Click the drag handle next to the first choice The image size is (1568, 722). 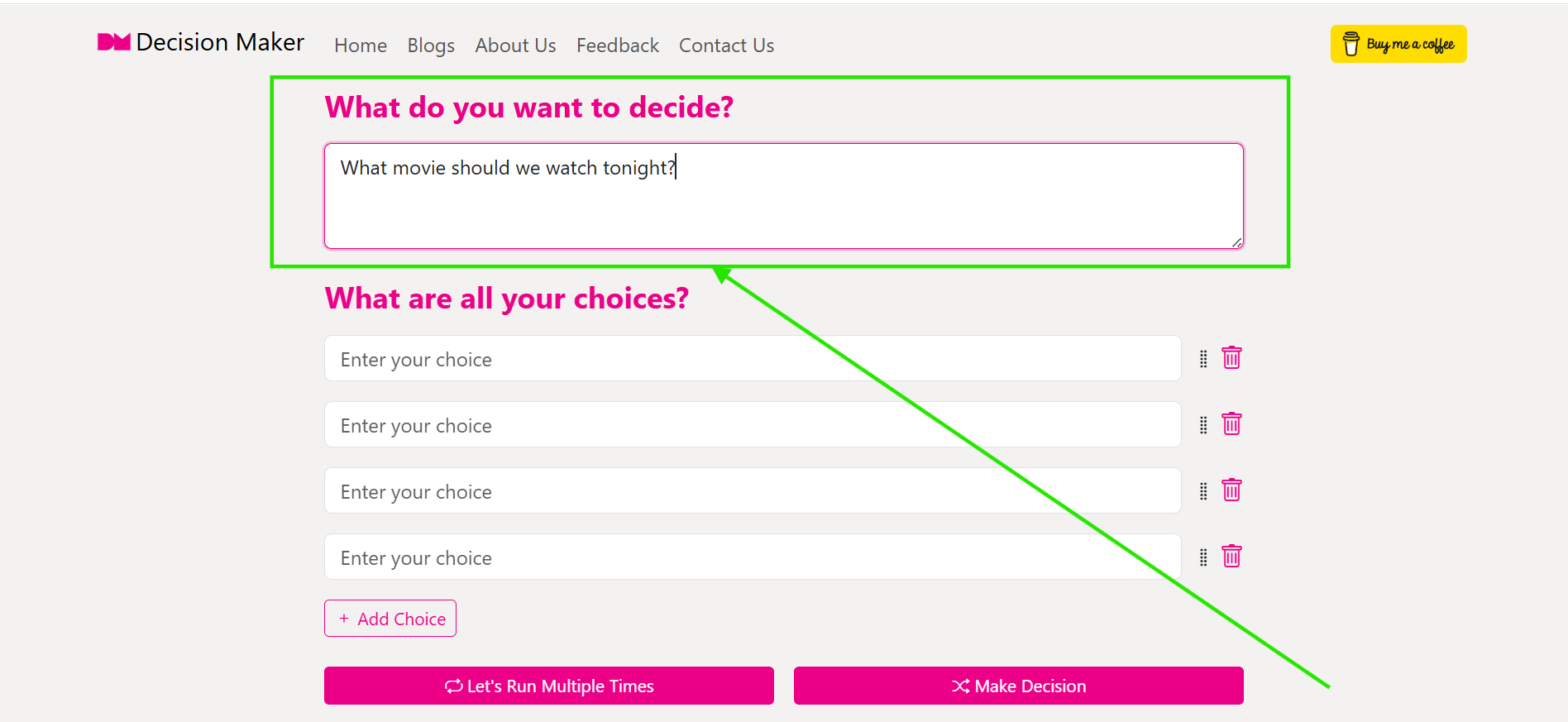pyautogui.click(x=1202, y=358)
